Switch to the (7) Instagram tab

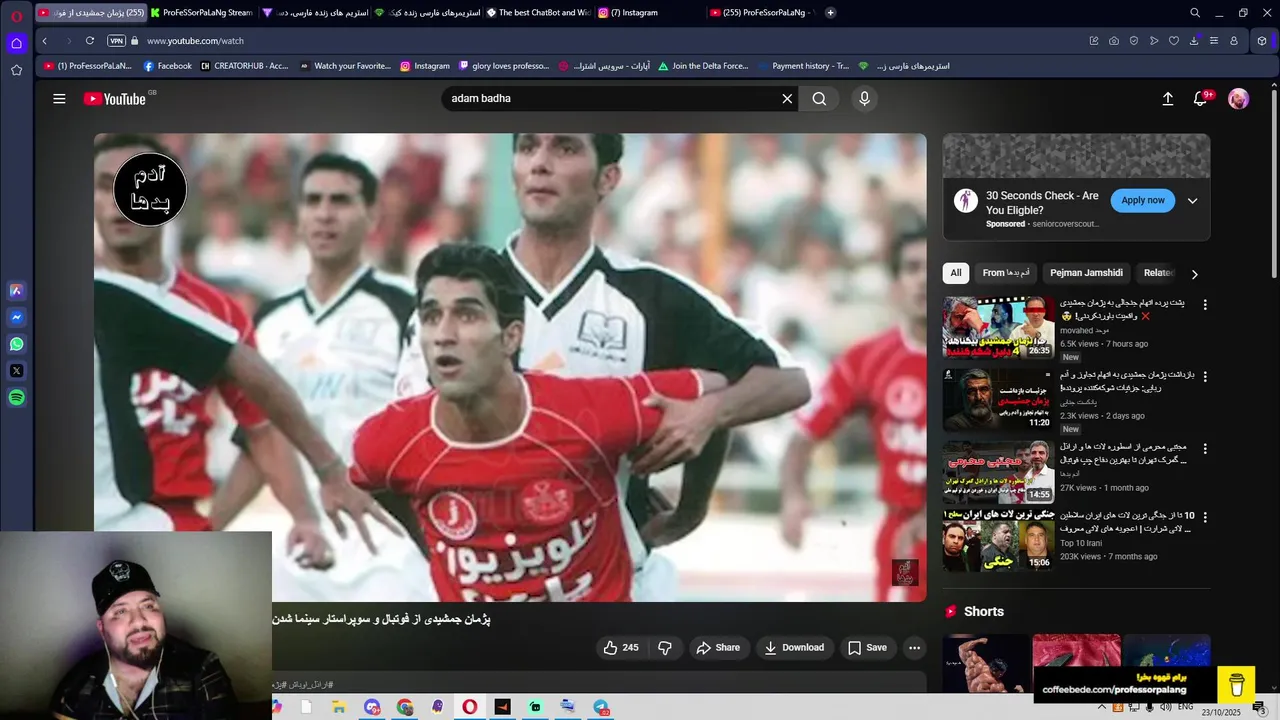650,13
